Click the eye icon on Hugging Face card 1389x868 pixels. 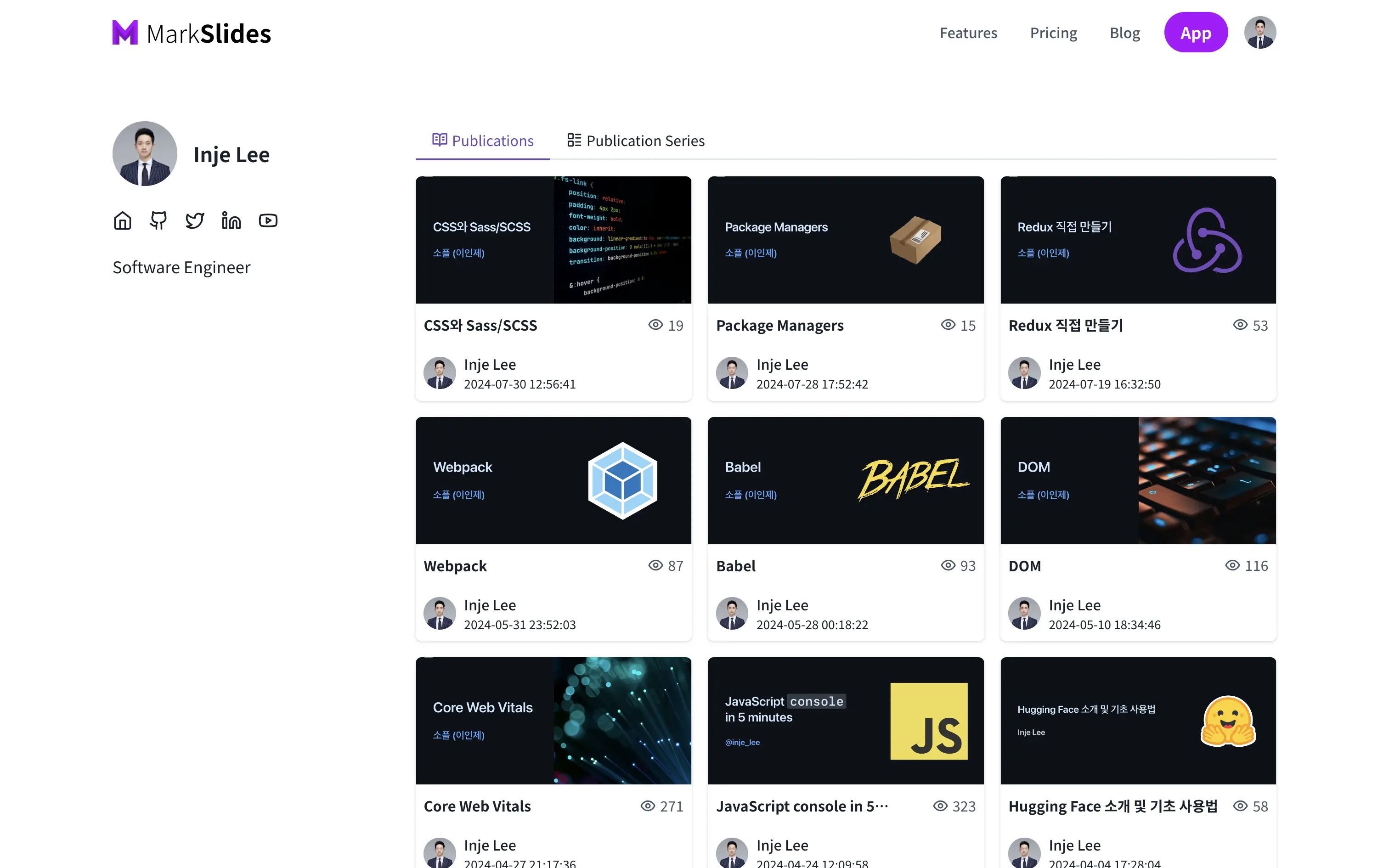[x=1240, y=806]
